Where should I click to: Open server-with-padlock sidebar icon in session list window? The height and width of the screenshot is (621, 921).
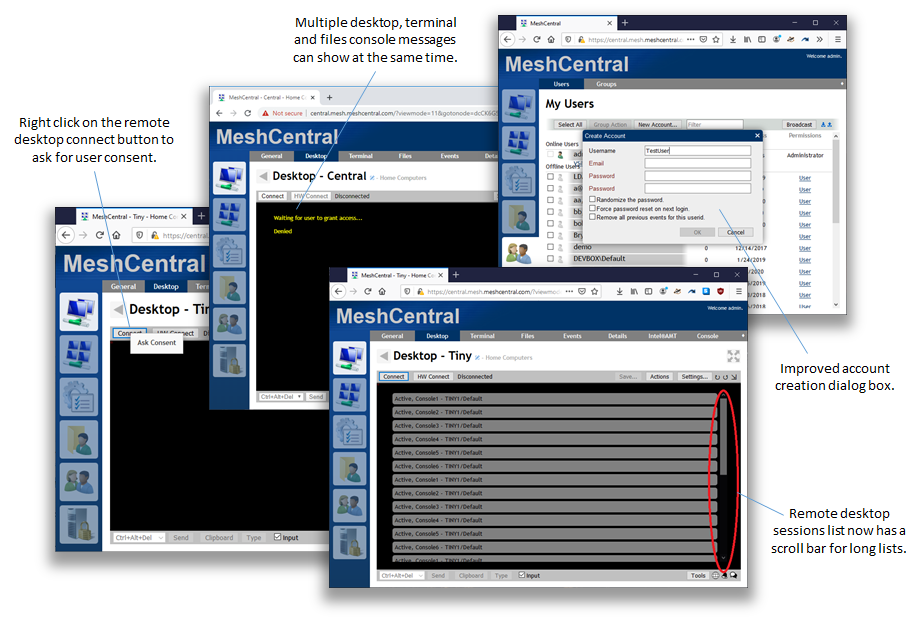pos(350,542)
